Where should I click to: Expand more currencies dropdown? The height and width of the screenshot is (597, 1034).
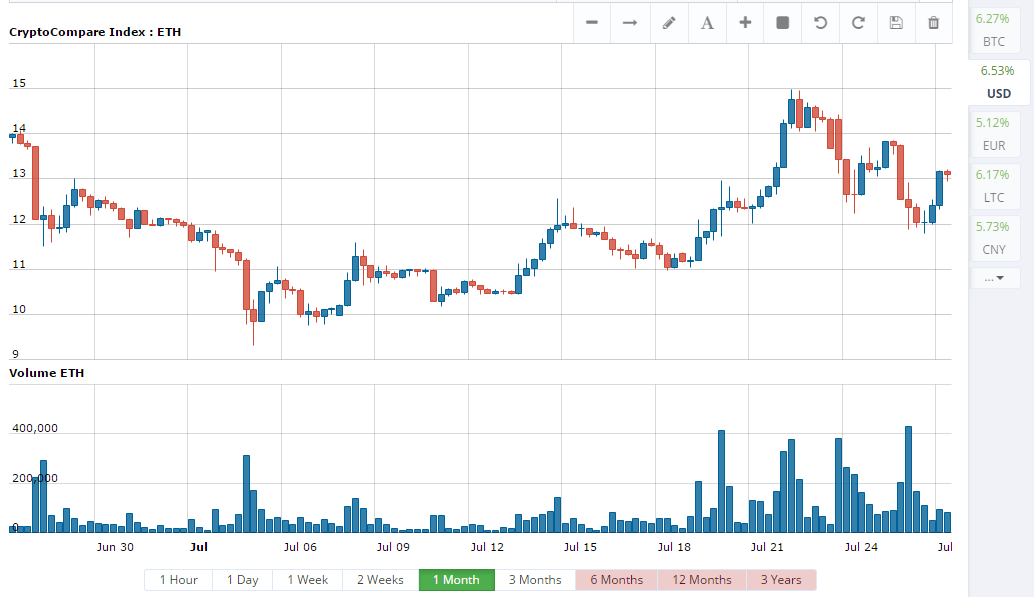(994, 278)
